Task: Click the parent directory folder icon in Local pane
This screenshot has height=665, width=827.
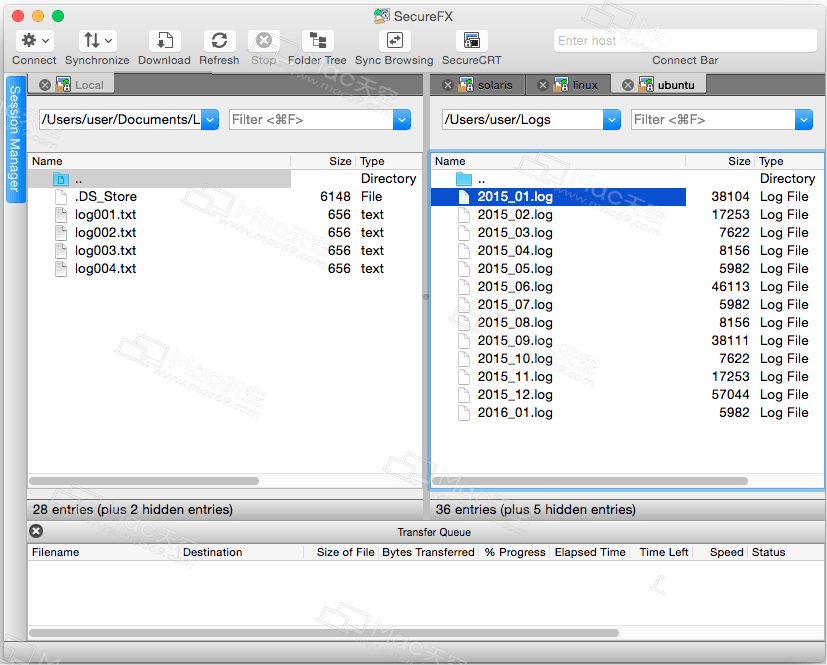Action: (x=61, y=179)
